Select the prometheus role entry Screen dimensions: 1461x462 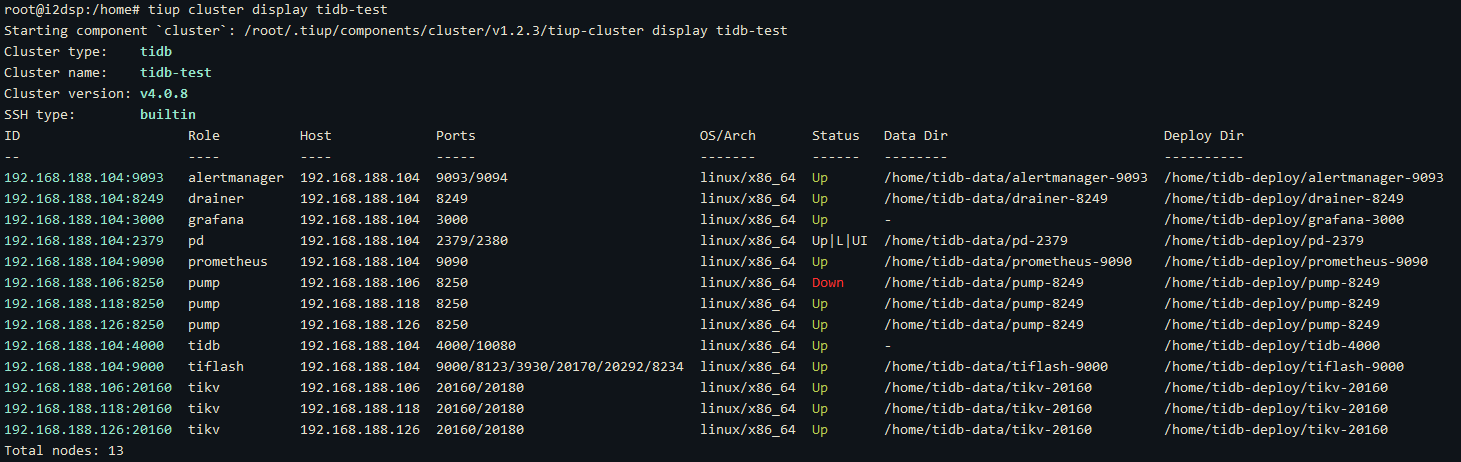point(228,262)
